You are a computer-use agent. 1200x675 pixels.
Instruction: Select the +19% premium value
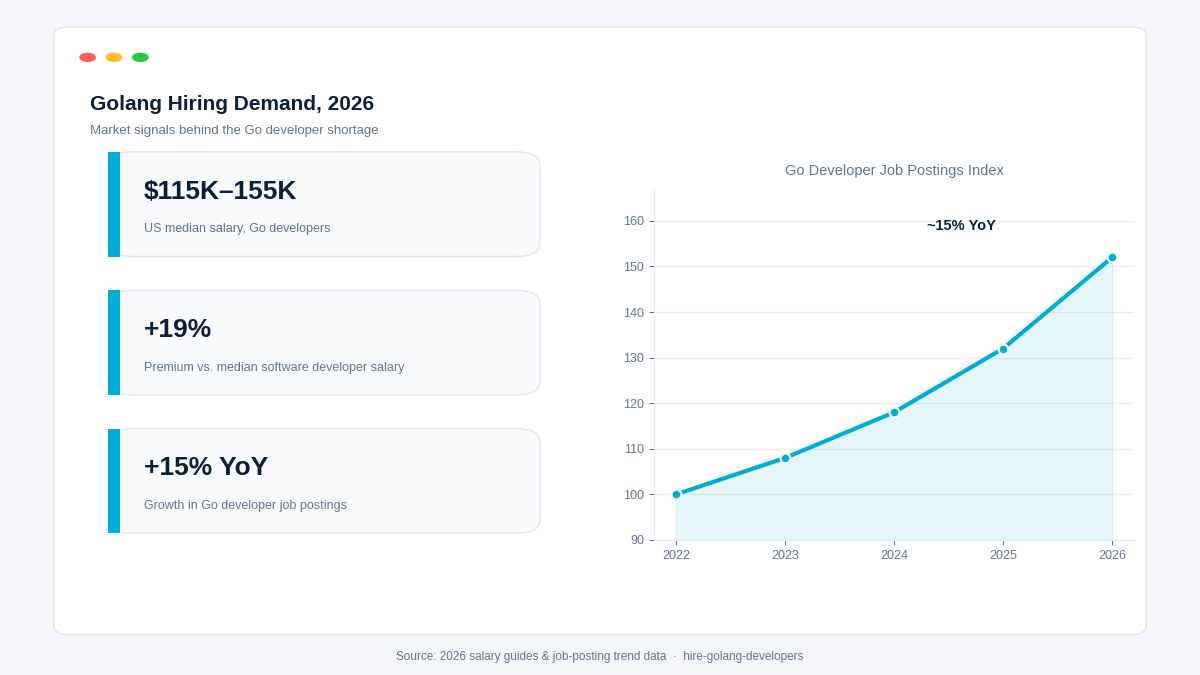pyautogui.click(x=177, y=328)
